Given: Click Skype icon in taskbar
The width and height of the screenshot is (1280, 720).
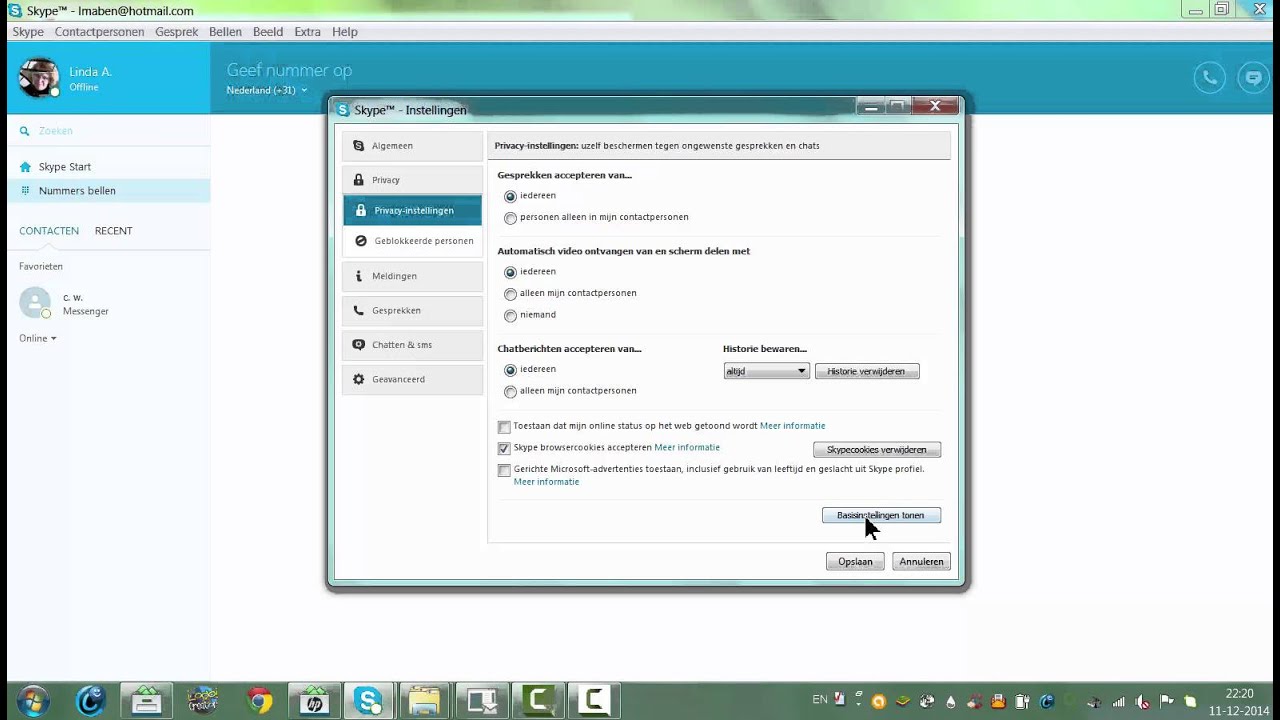Looking at the screenshot, I should coord(369,702).
